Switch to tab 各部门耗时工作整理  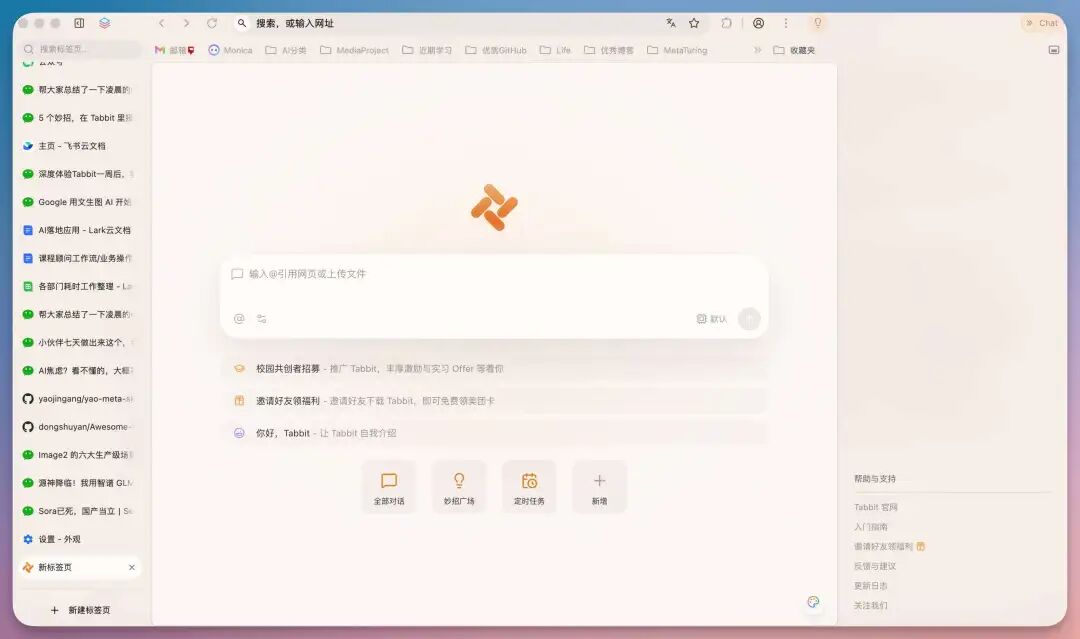[81, 286]
